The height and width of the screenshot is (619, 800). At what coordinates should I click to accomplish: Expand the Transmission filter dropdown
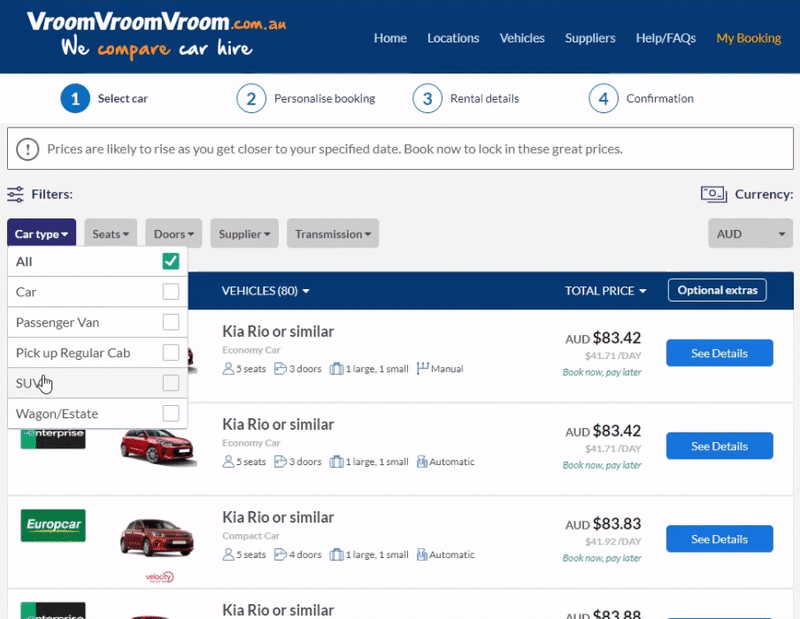tap(333, 234)
